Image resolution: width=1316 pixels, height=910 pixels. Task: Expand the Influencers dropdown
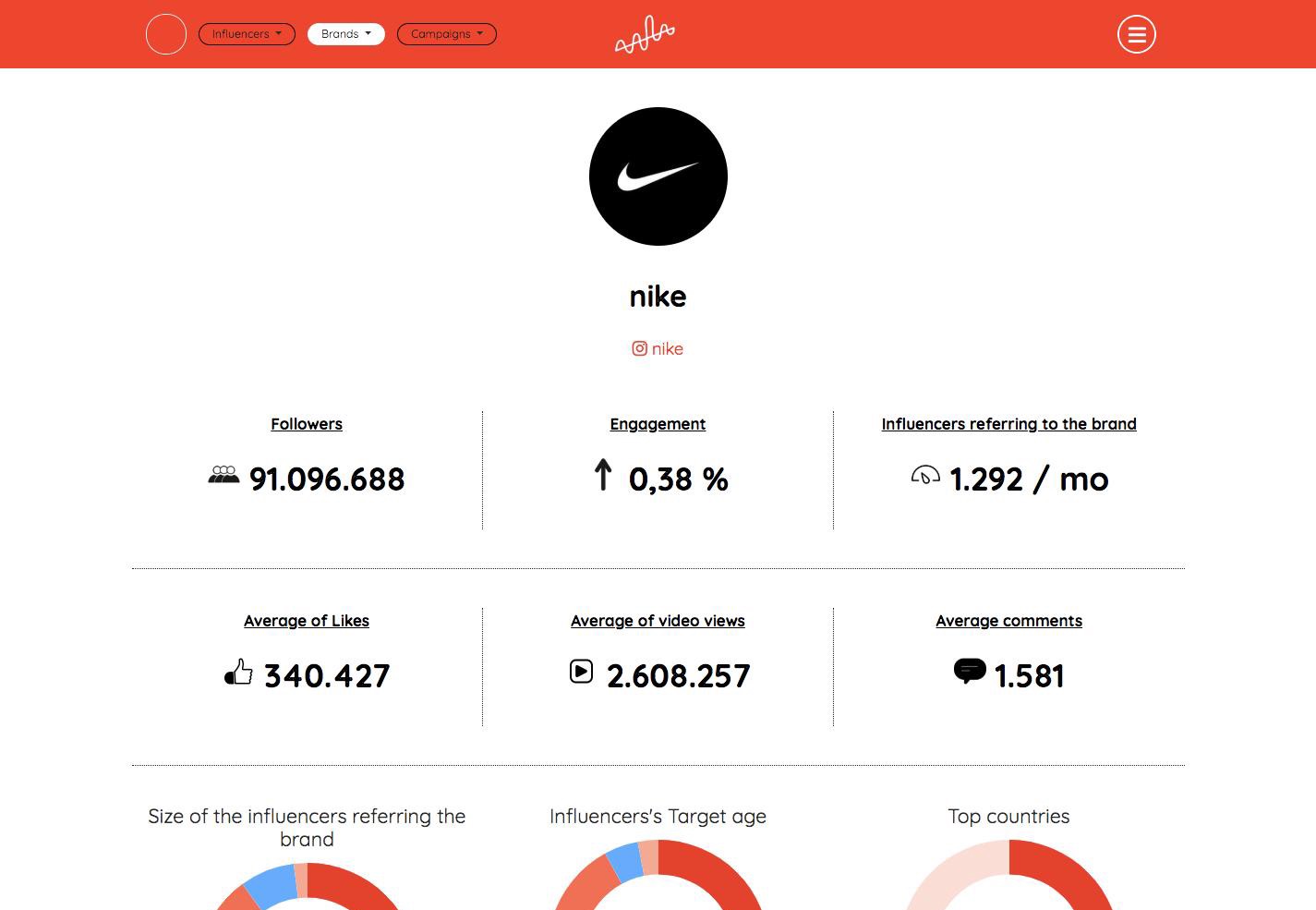pos(247,34)
